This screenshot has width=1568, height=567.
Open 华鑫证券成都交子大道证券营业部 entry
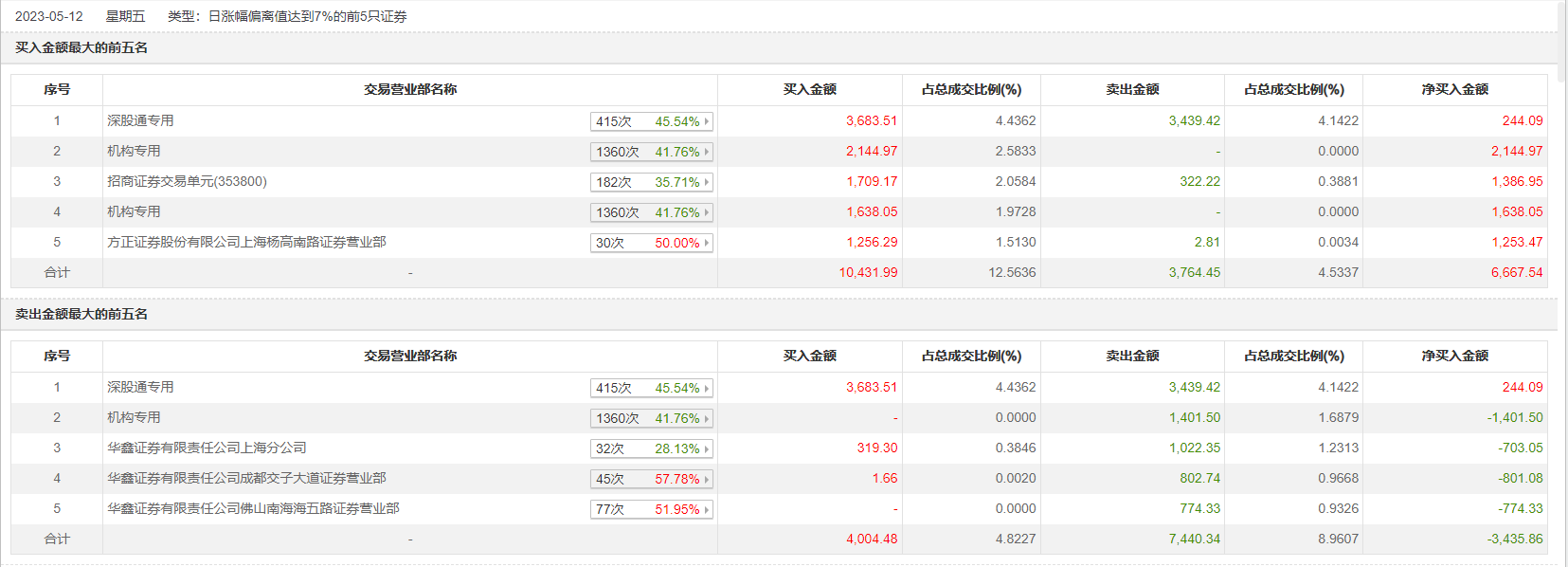coord(246,478)
